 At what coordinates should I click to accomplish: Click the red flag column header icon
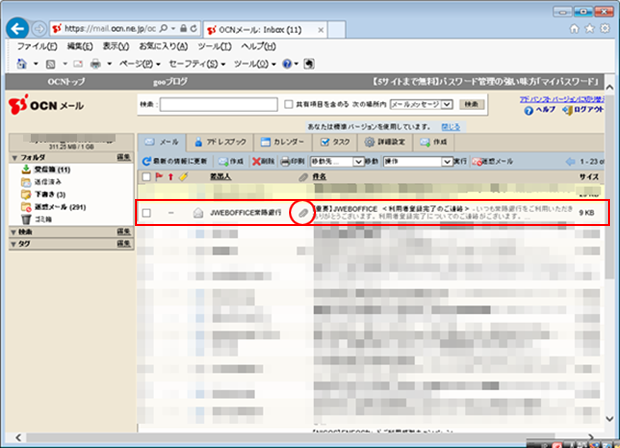click(159, 176)
